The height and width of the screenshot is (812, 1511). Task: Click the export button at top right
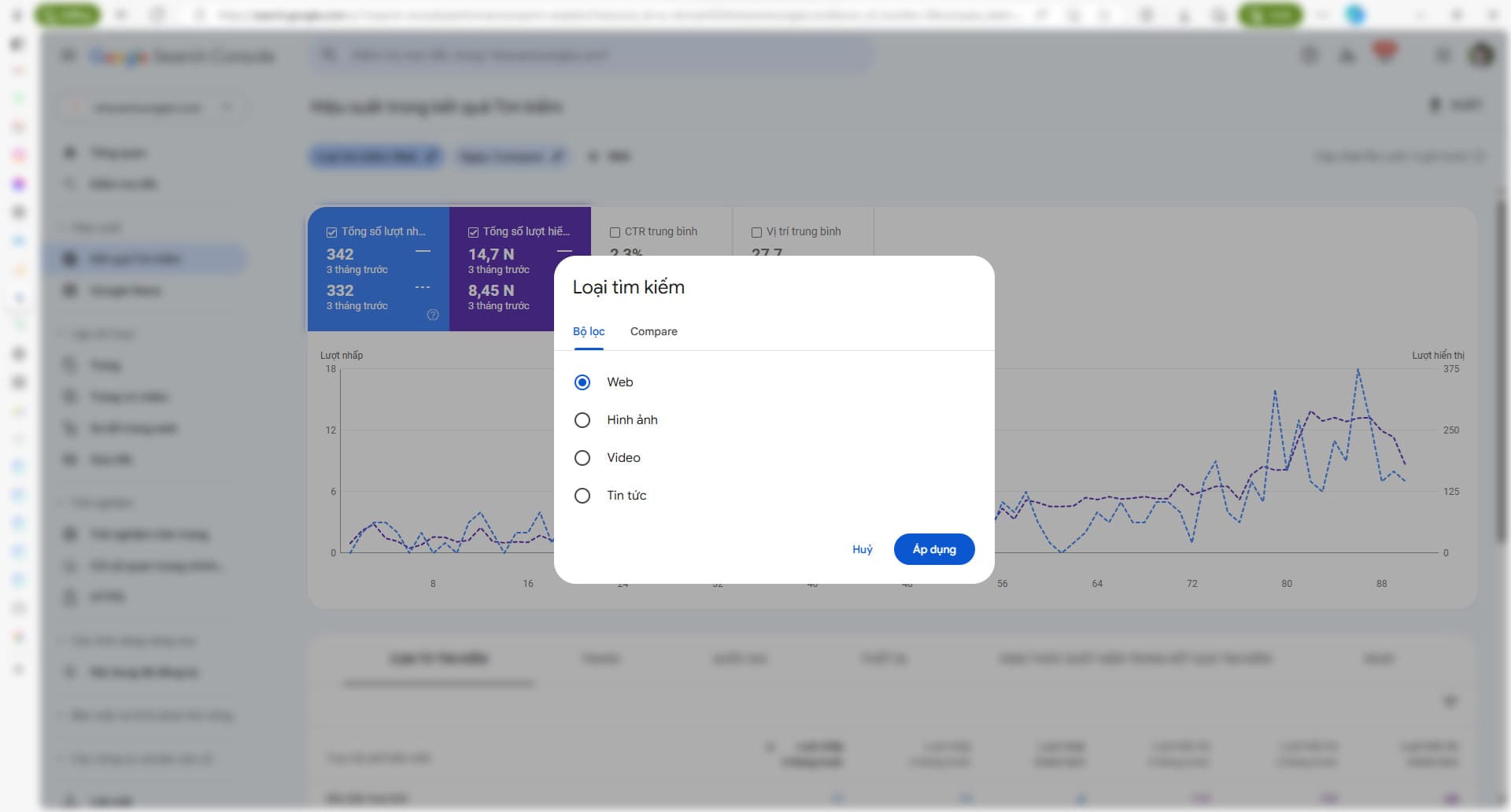tap(1455, 105)
